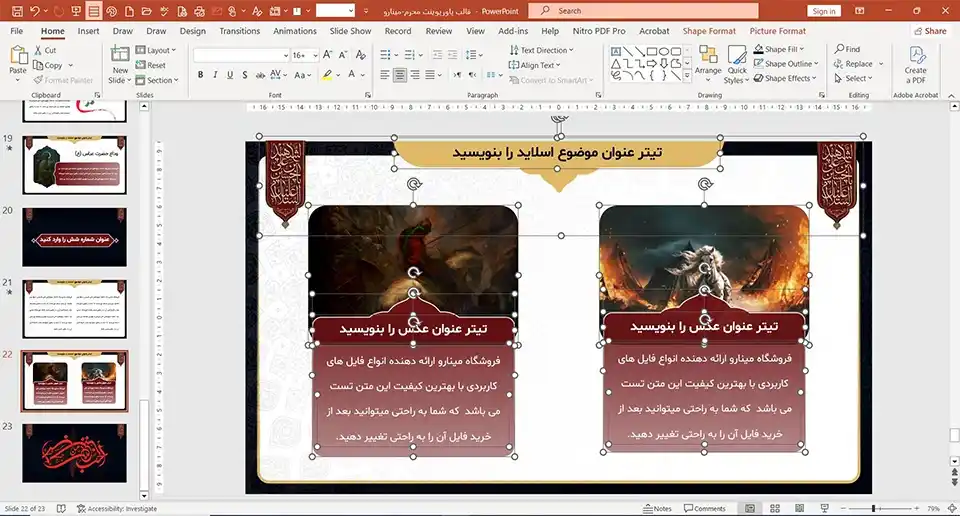Clear all formatting eraser icon
This screenshot has width=960, height=516.
[361, 55]
